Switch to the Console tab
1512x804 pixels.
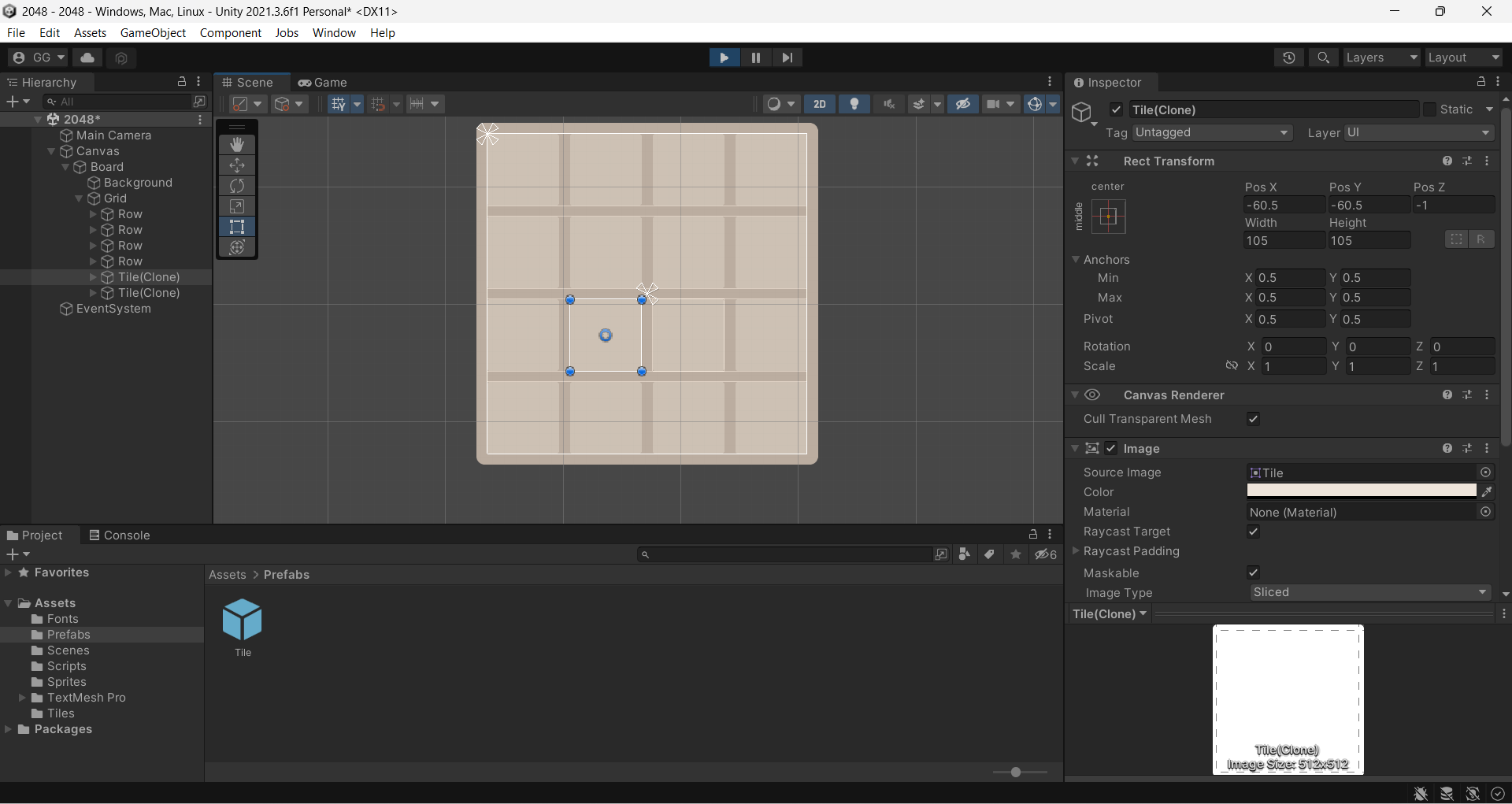coord(119,535)
